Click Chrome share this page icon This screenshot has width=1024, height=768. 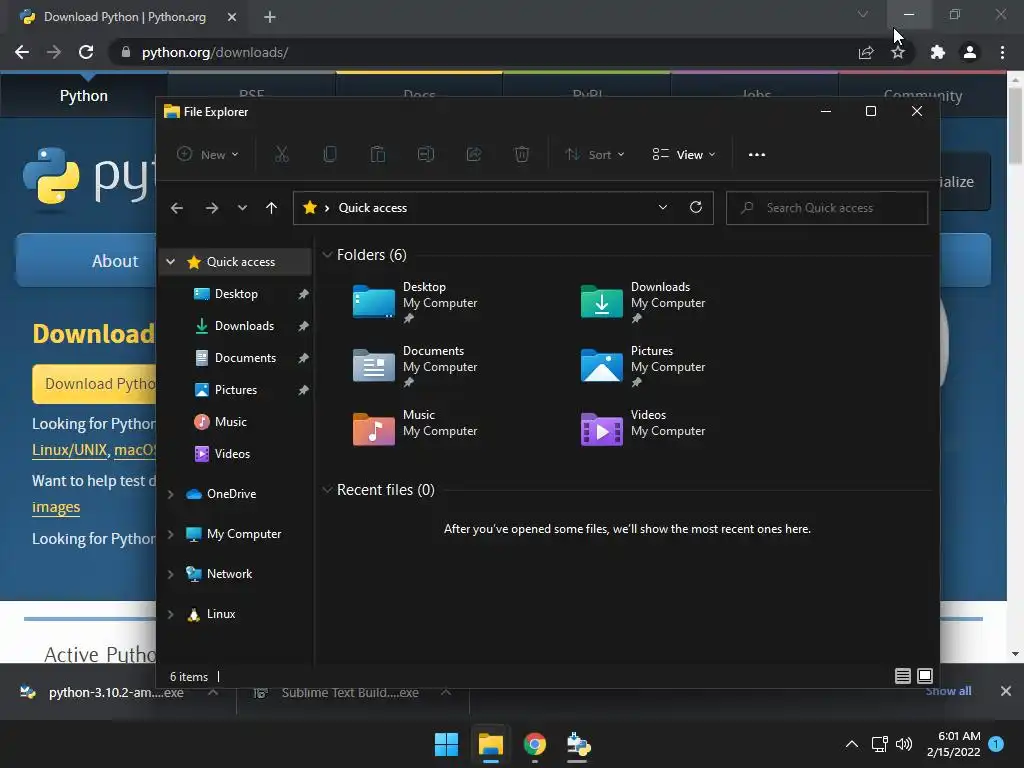pyautogui.click(x=866, y=52)
